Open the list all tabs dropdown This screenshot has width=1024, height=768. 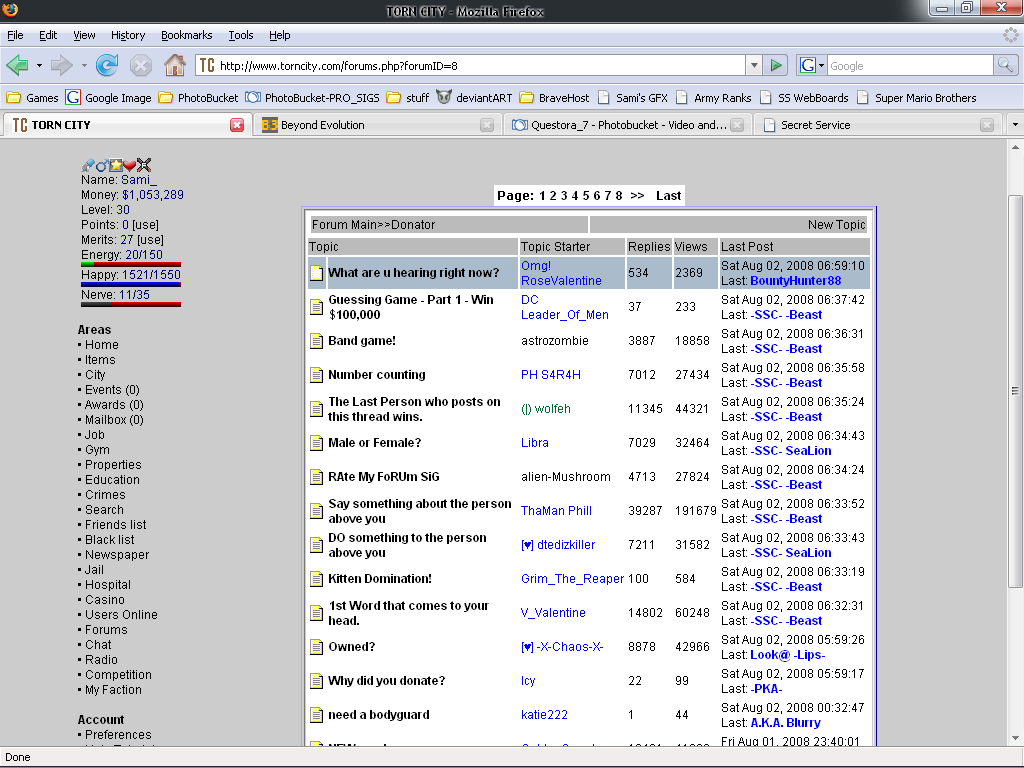click(1014, 125)
